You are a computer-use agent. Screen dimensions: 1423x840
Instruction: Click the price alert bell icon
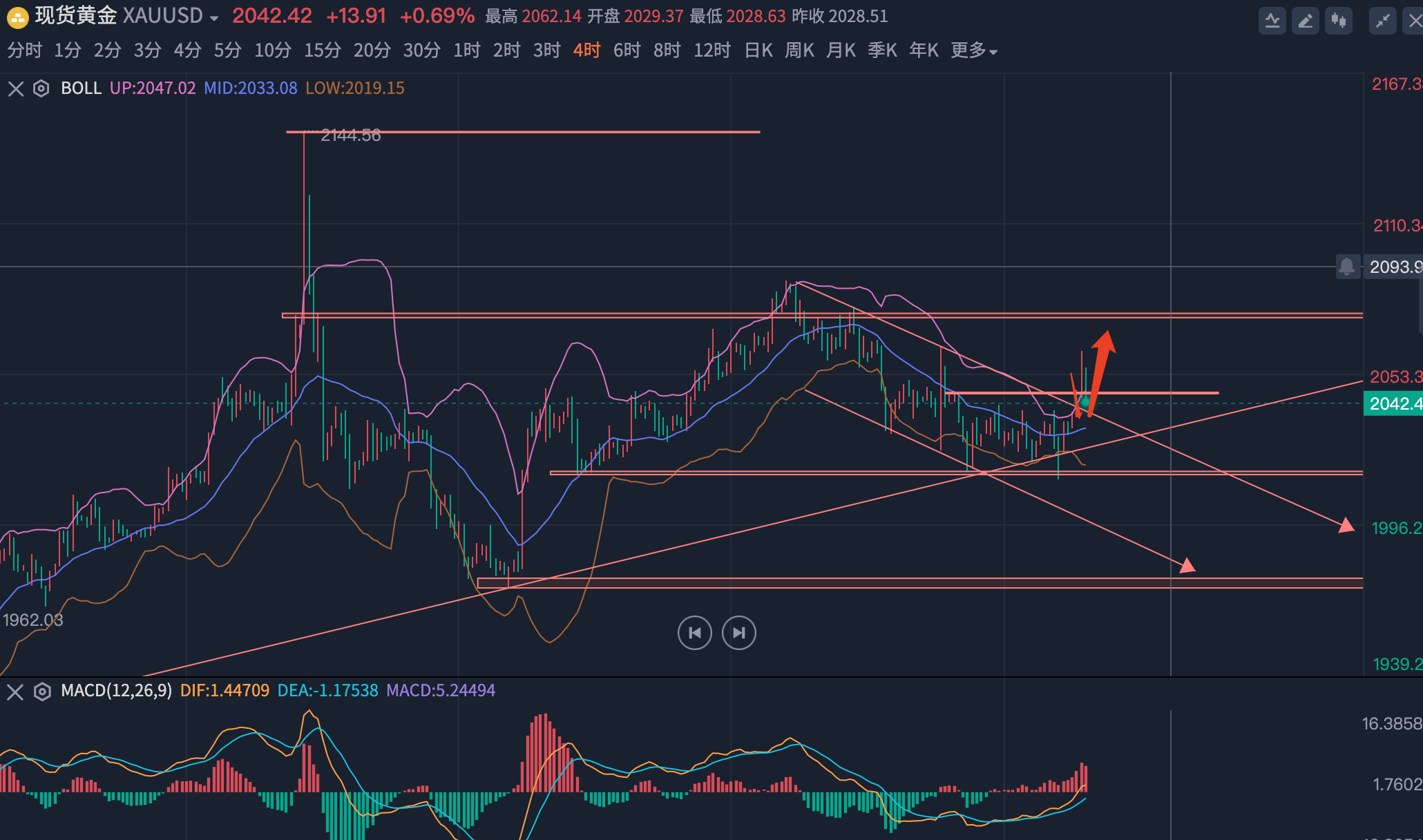coord(1346,266)
